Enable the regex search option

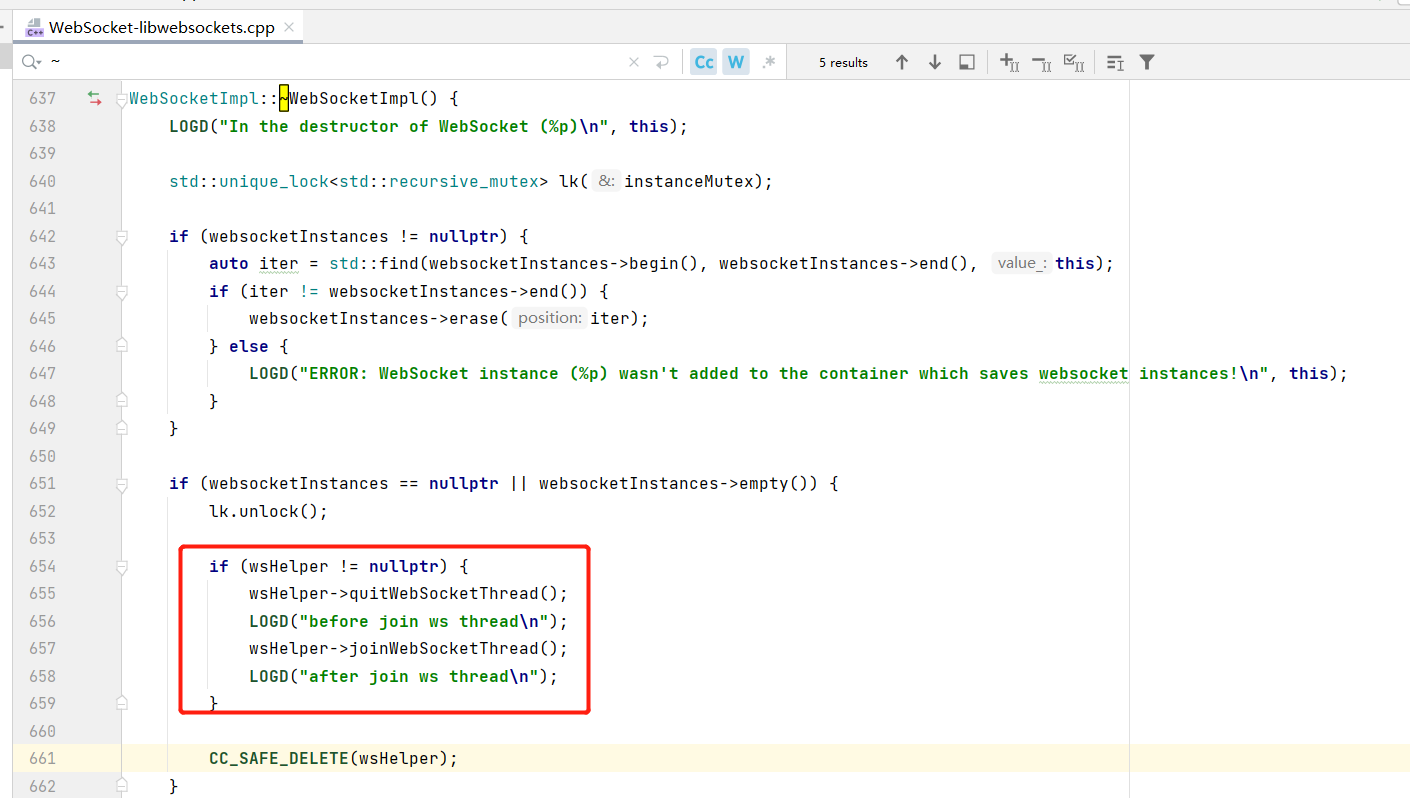pyautogui.click(x=769, y=61)
